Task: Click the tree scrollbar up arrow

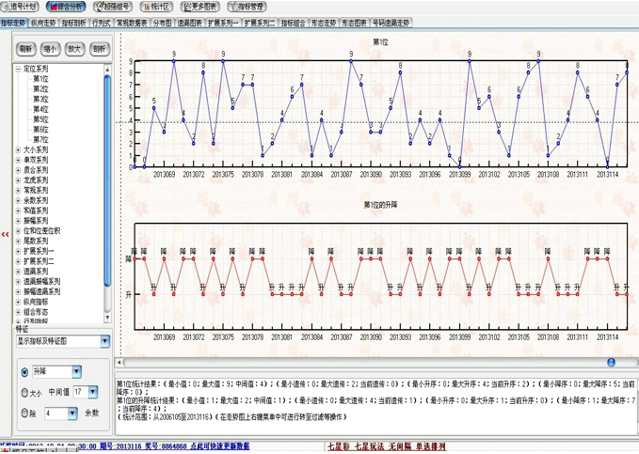Action: (x=107, y=69)
